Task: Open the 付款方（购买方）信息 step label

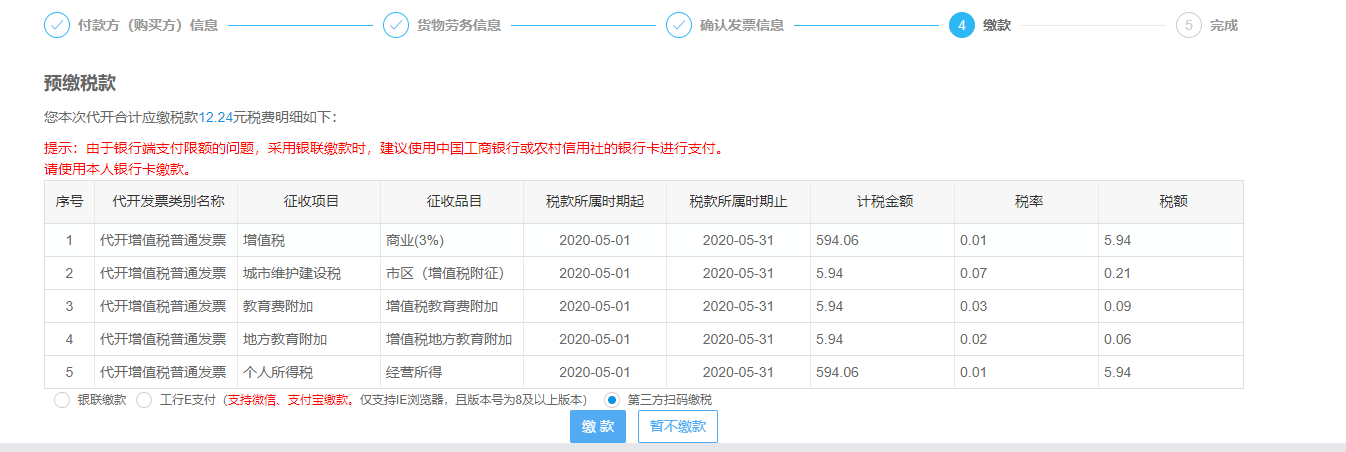Action: click(x=148, y=25)
